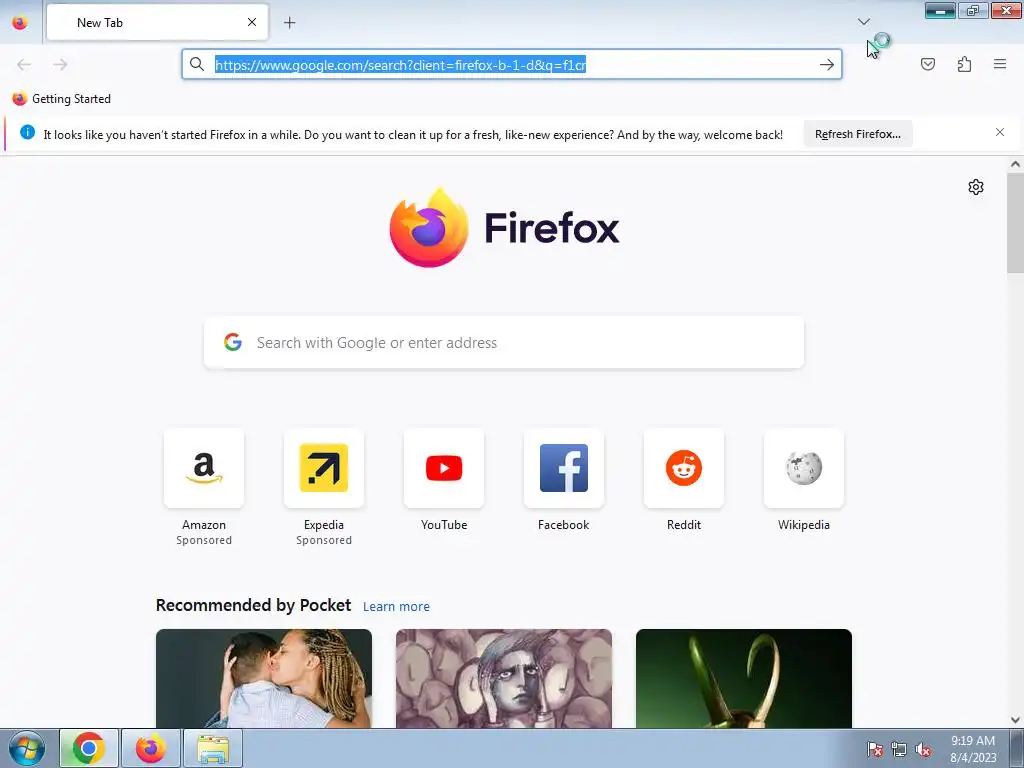Screen dimensions: 1024x768
Task: Click the Save to Pocket icon
Action: point(927,64)
